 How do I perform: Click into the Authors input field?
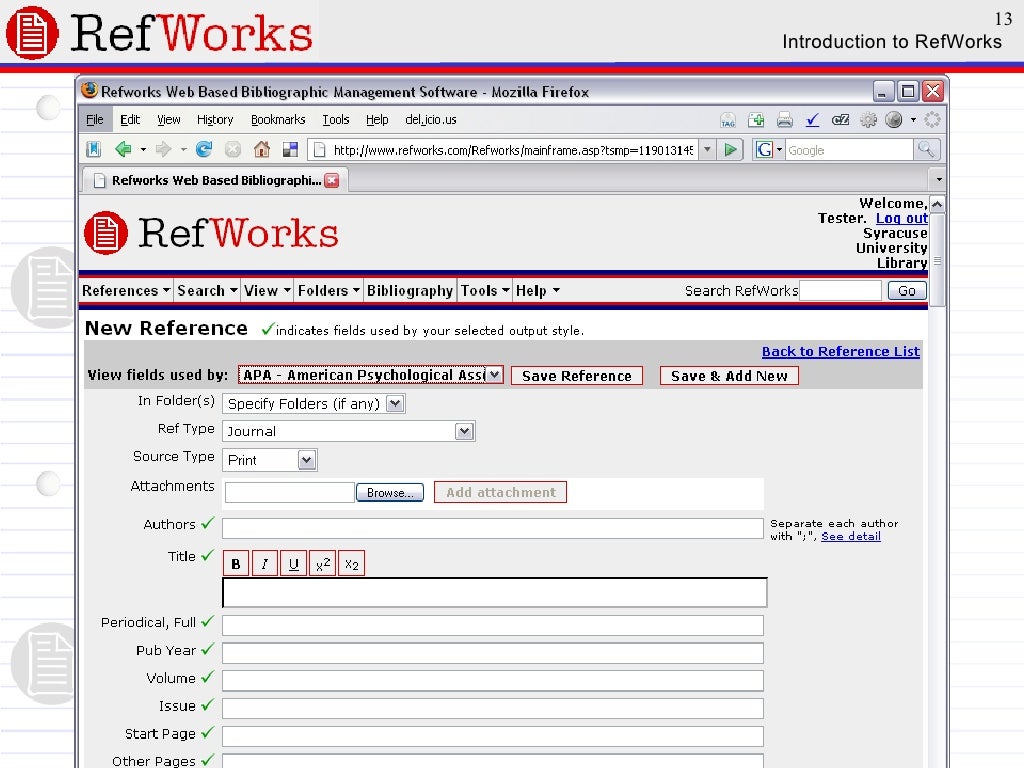pyautogui.click(x=492, y=528)
